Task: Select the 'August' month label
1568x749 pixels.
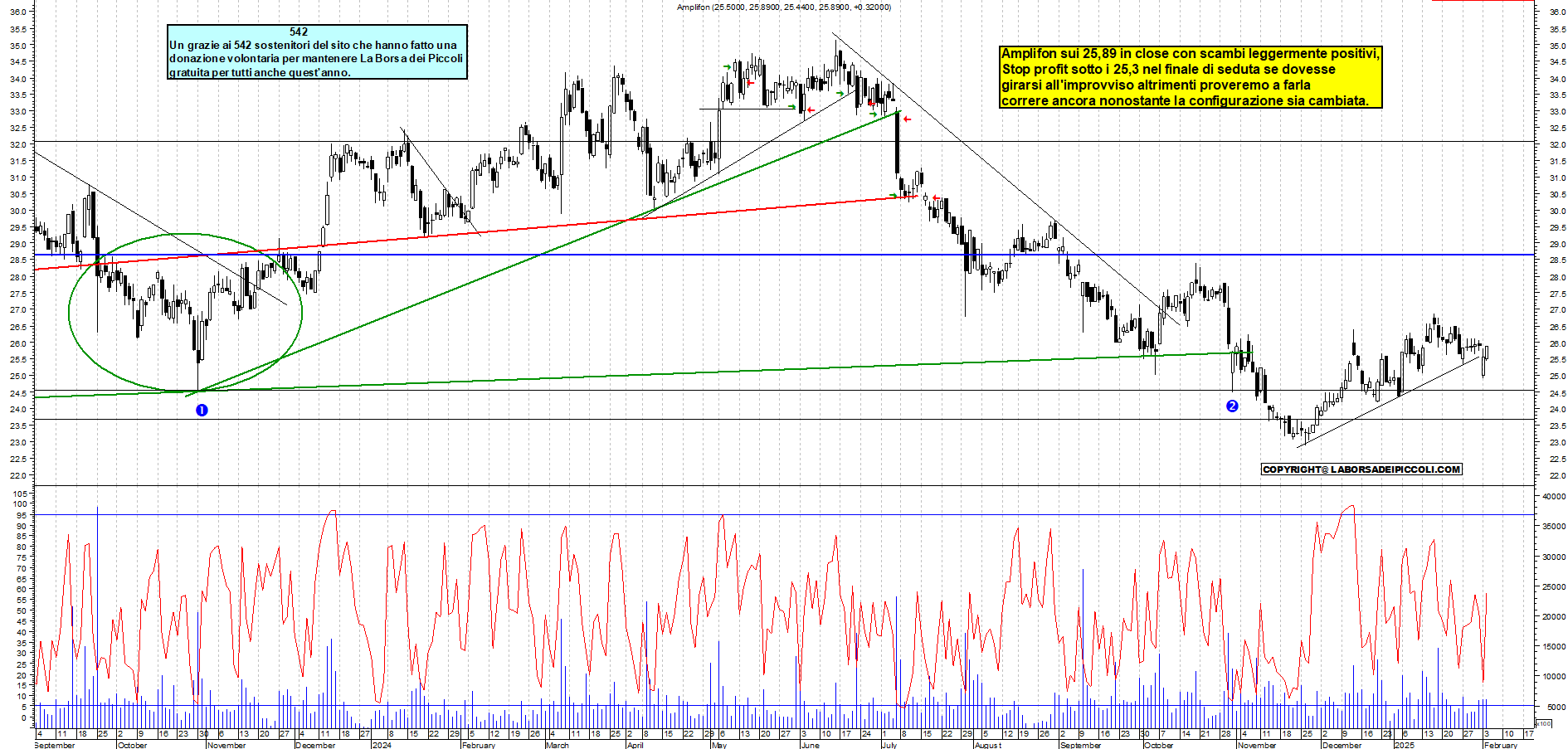Action: (x=988, y=745)
